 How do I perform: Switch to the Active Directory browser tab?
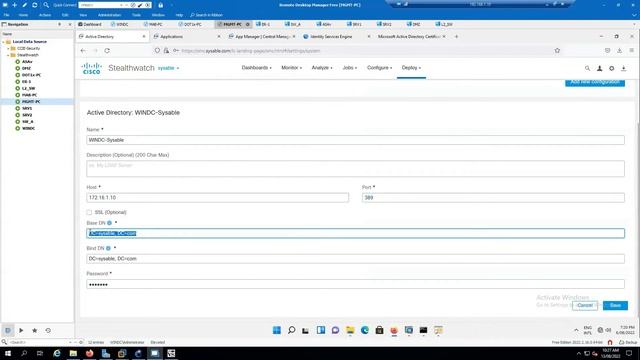(x=112, y=36)
